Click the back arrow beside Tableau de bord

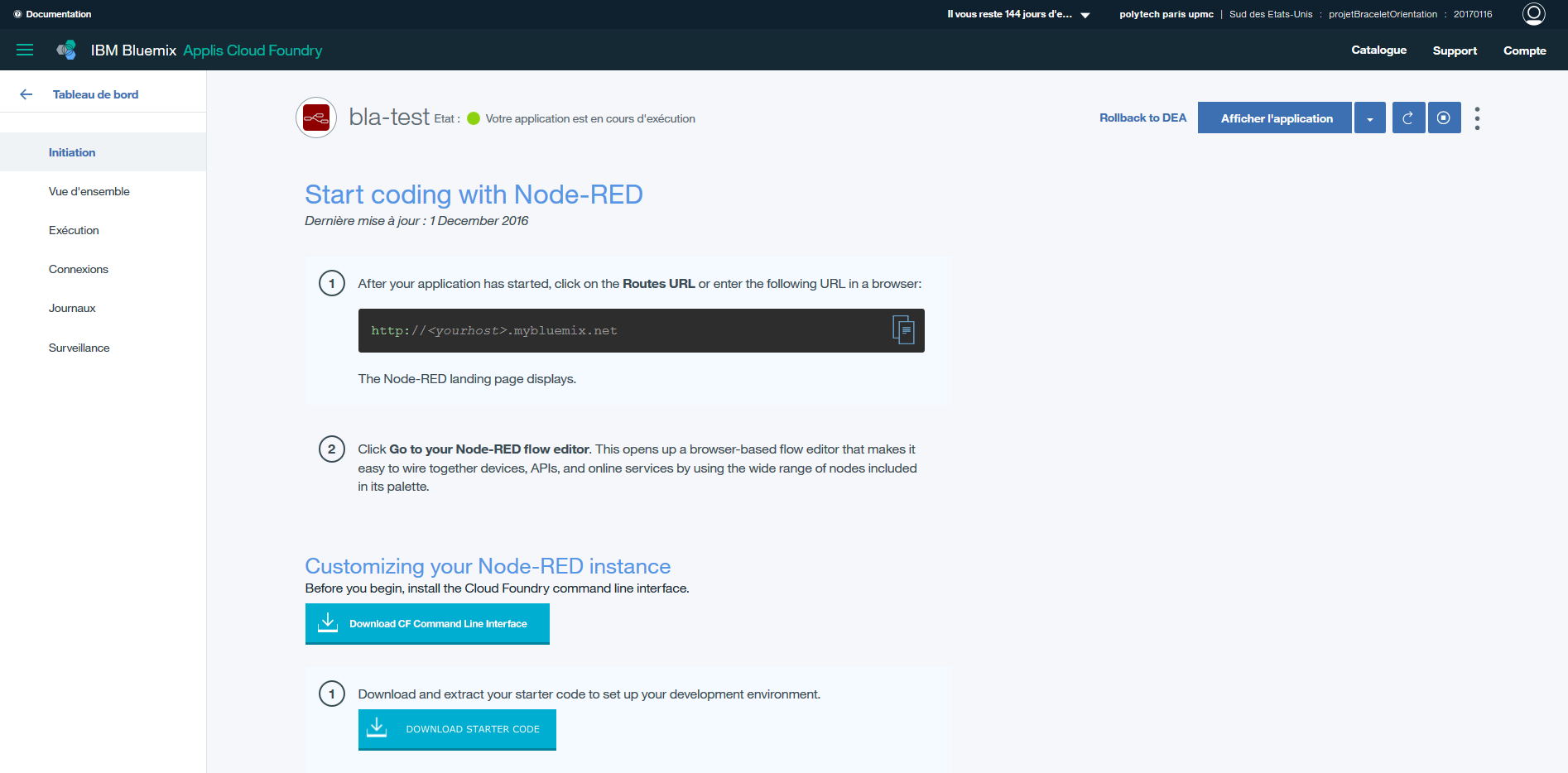26,94
